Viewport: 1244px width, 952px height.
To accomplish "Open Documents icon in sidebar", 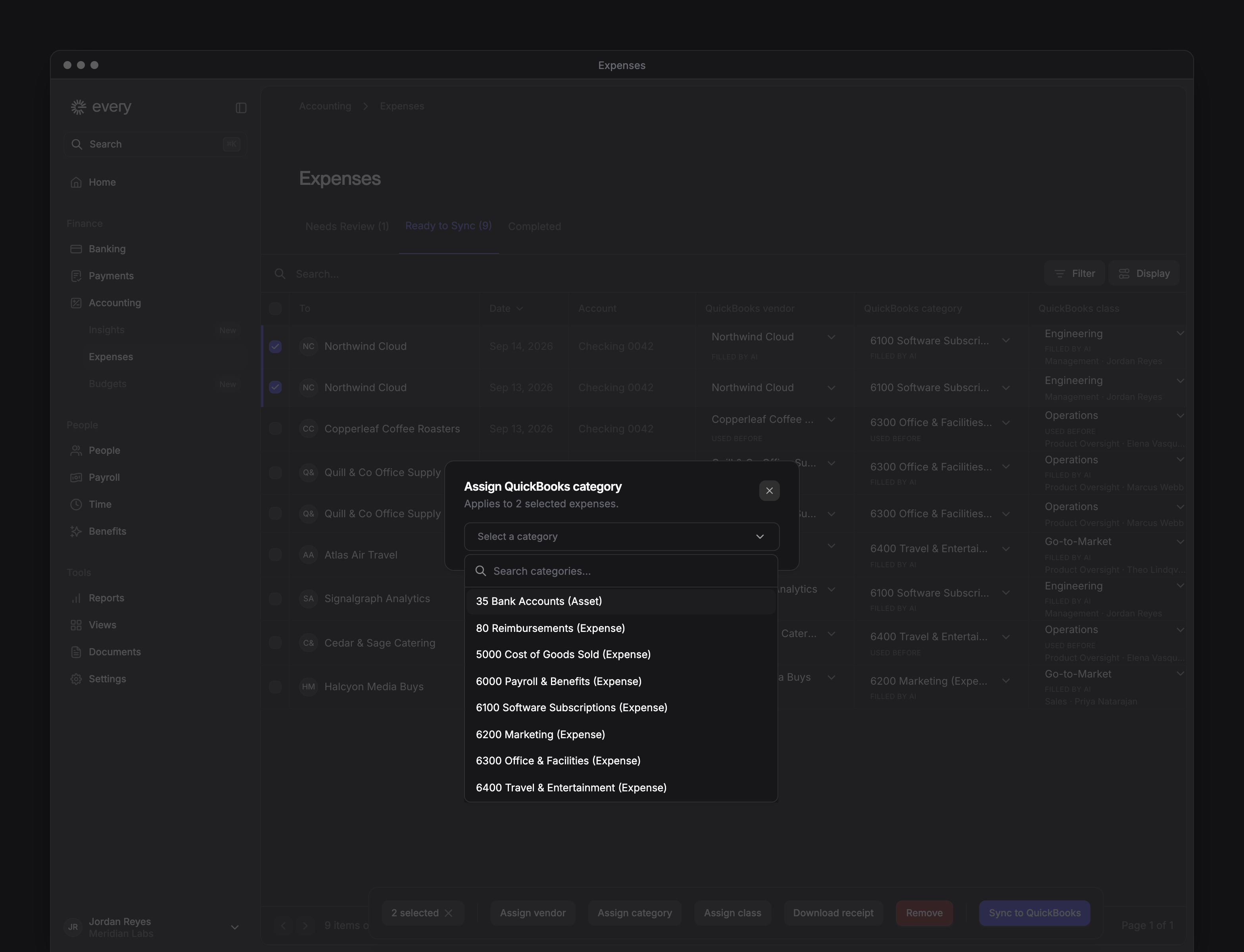I will pyautogui.click(x=76, y=652).
